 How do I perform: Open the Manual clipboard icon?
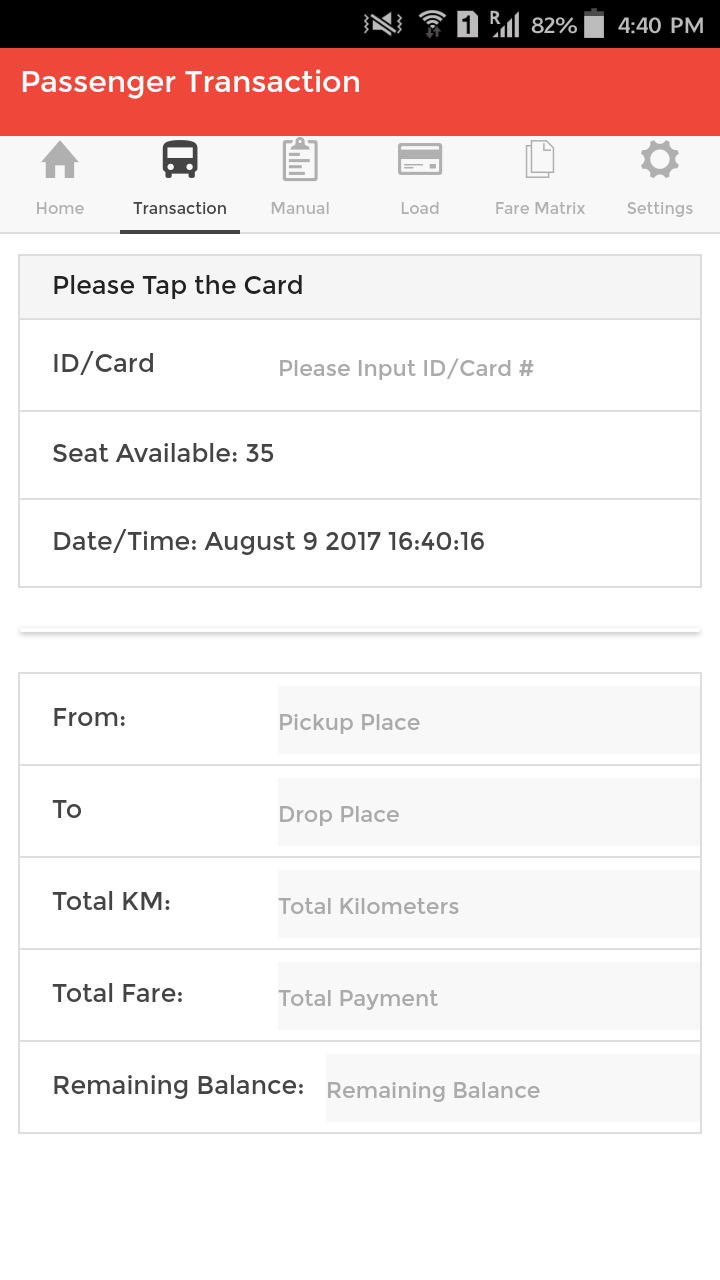coord(300,160)
